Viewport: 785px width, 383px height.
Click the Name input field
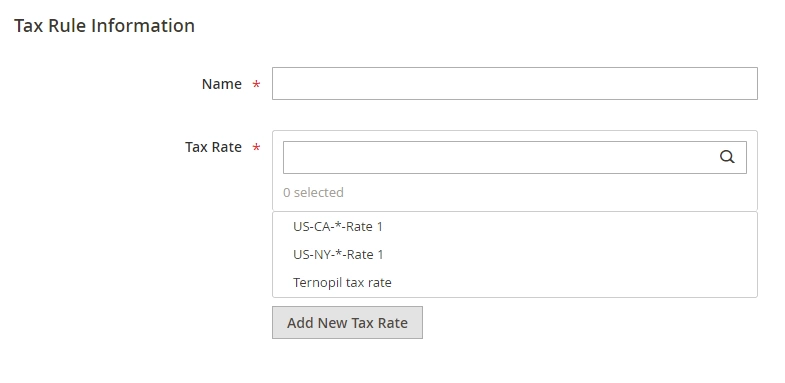515,84
